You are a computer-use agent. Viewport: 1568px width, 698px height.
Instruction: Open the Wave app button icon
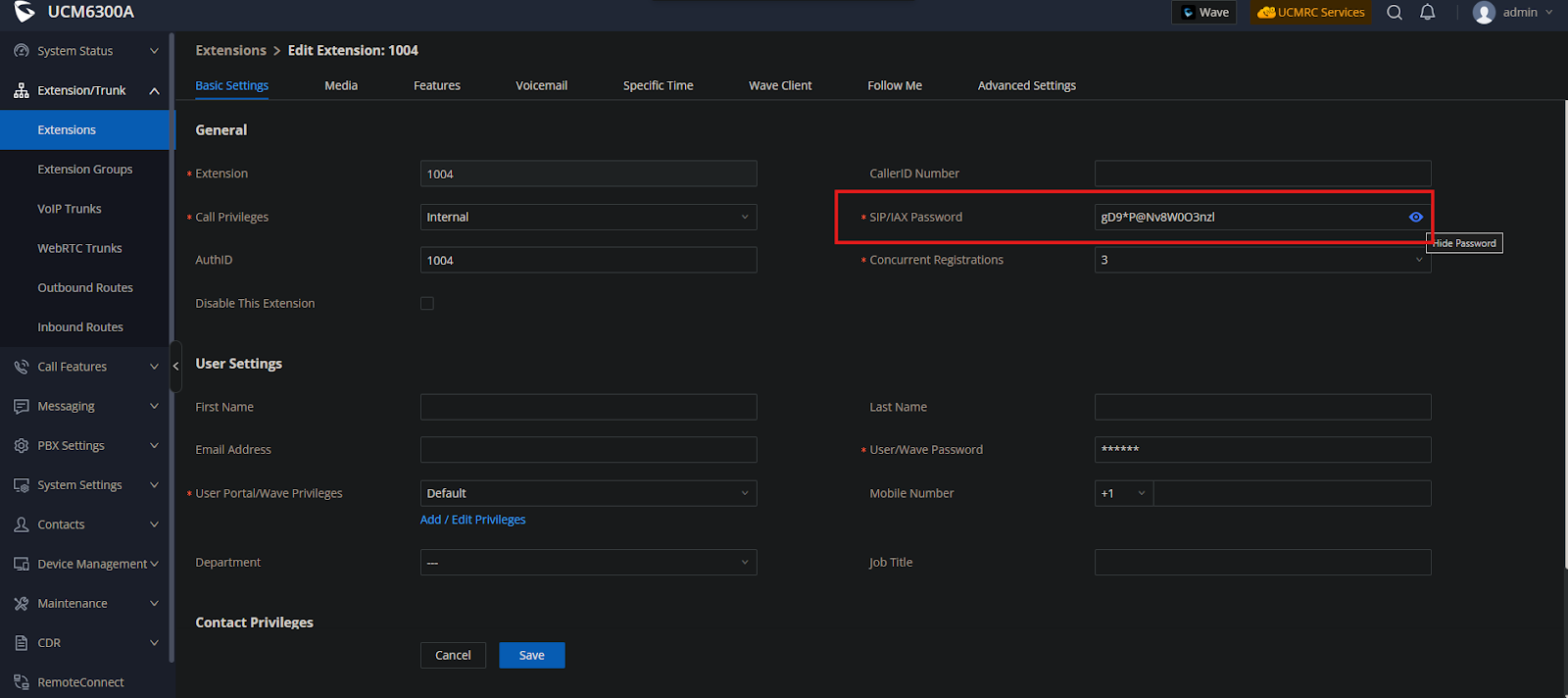[x=1189, y=13]
